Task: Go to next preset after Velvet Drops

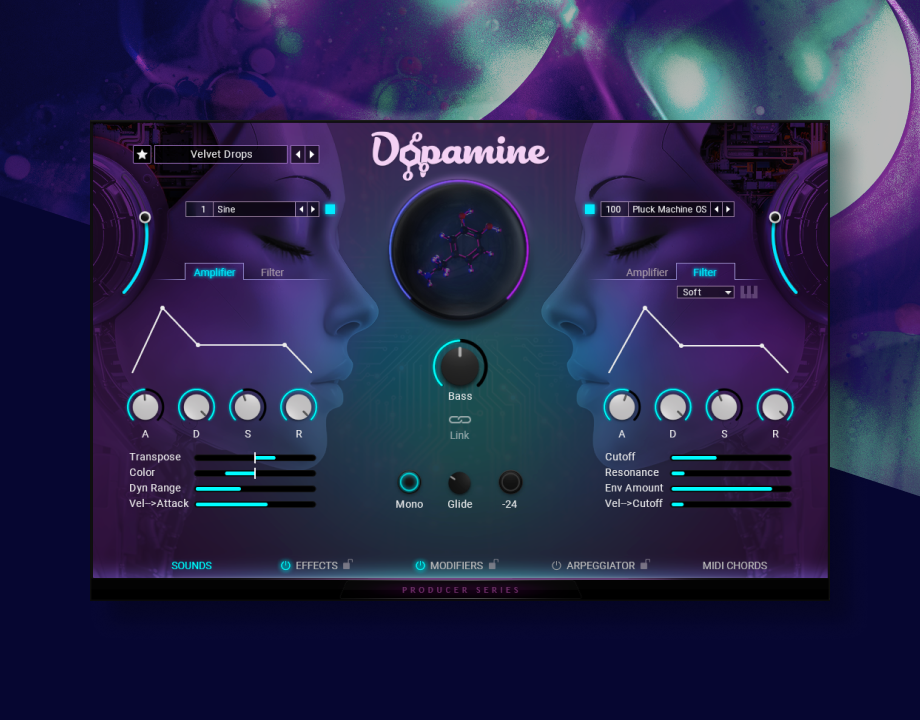Action: tap(312, 155)
